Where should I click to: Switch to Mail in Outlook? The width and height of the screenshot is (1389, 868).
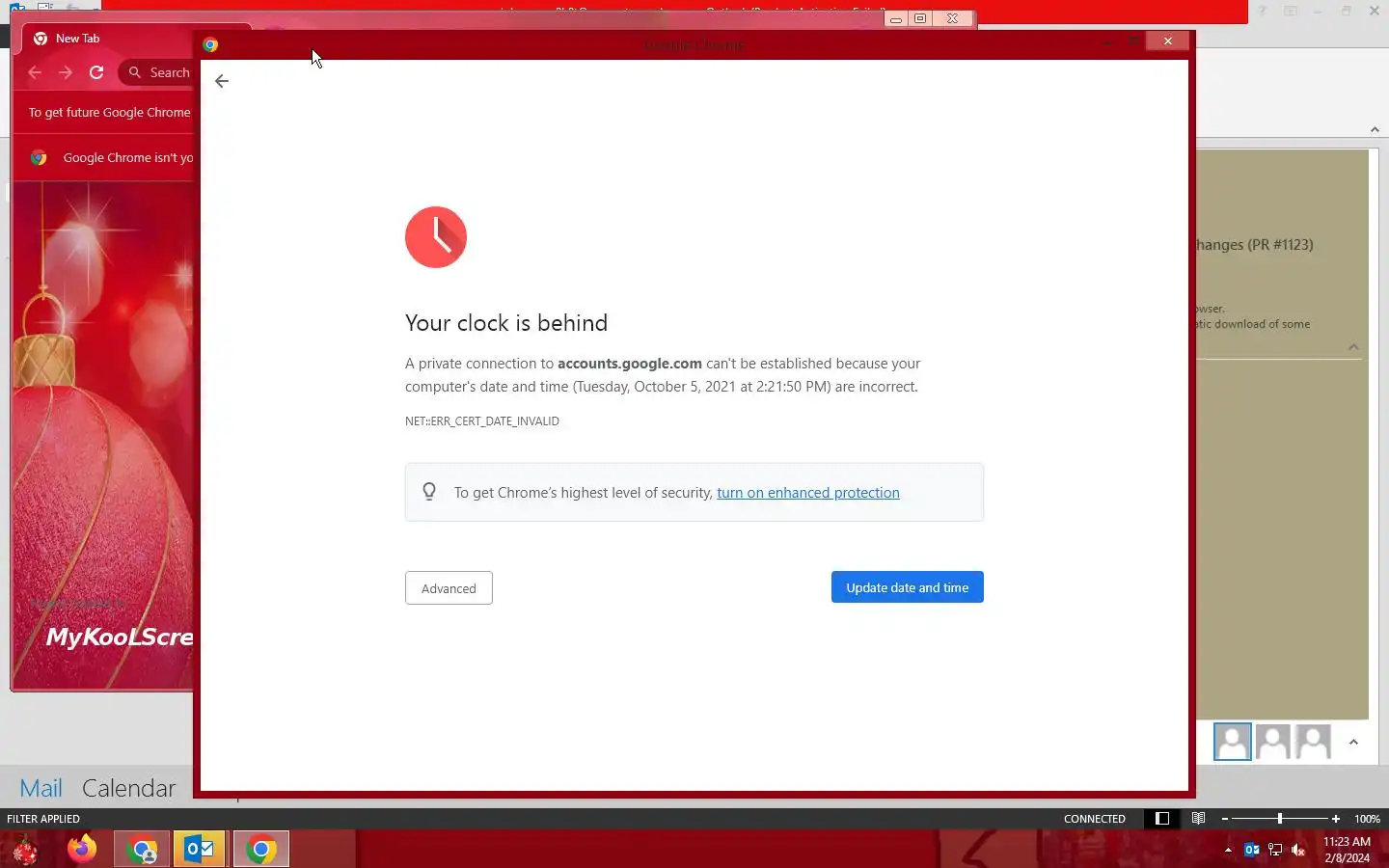(x=41, y=788)
